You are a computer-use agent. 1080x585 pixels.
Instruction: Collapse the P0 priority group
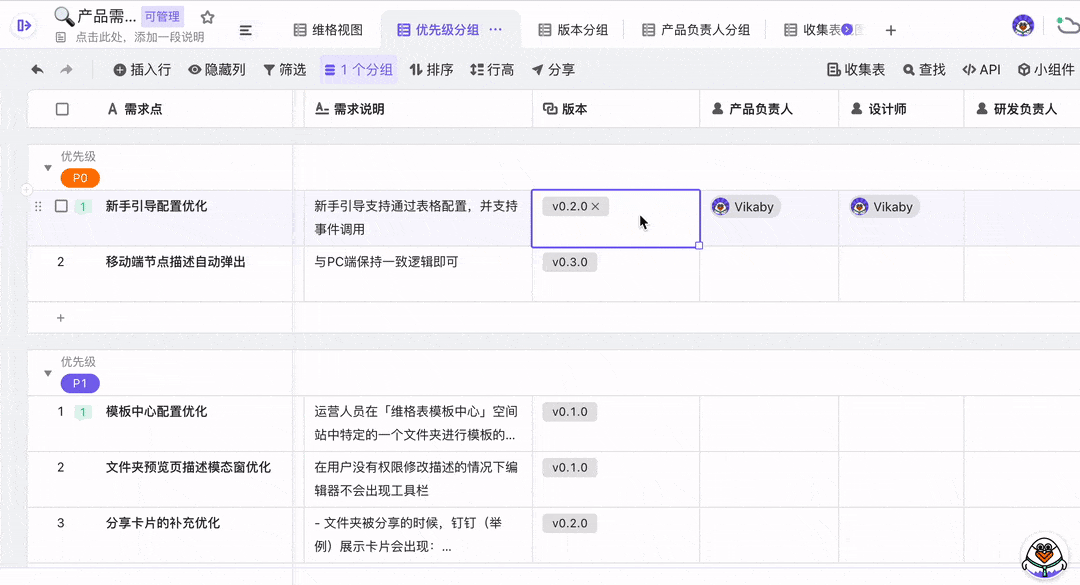tap(48, 168)
